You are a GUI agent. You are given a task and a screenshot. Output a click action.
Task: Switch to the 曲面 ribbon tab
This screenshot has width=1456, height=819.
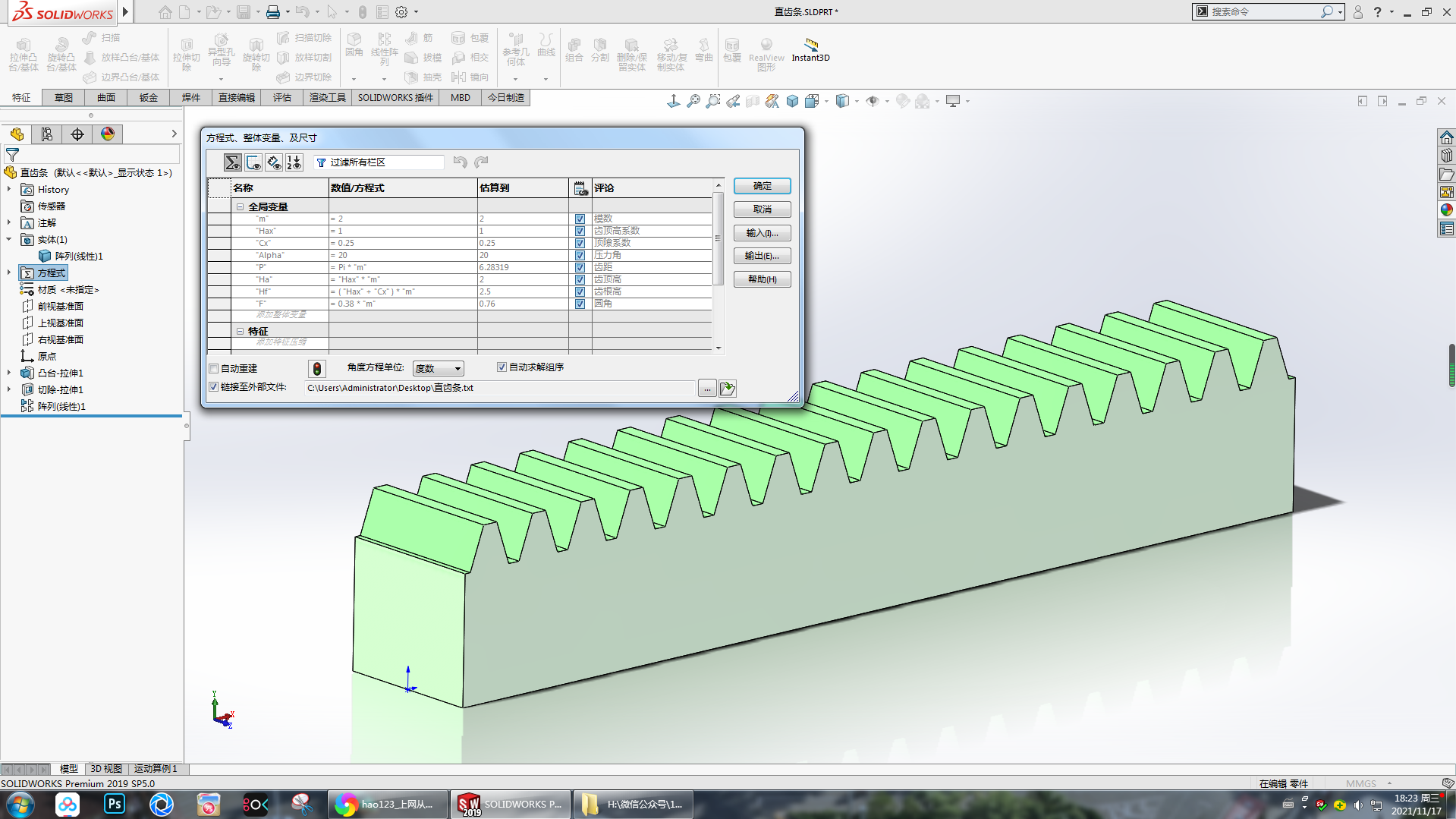coord(106,98)
